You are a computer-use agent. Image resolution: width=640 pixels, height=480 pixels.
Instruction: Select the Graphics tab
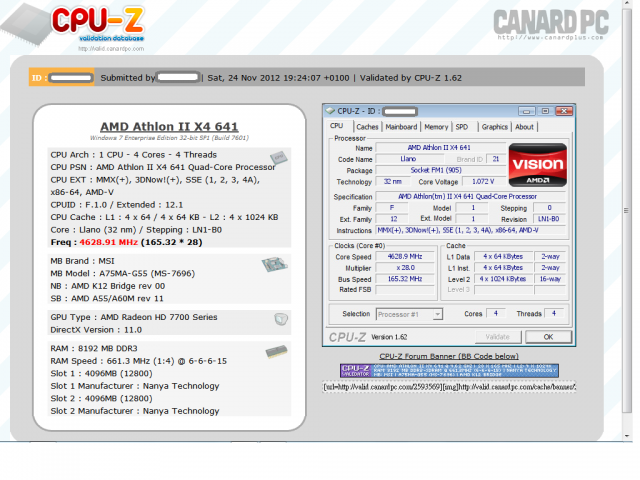[x=495, y=127]
